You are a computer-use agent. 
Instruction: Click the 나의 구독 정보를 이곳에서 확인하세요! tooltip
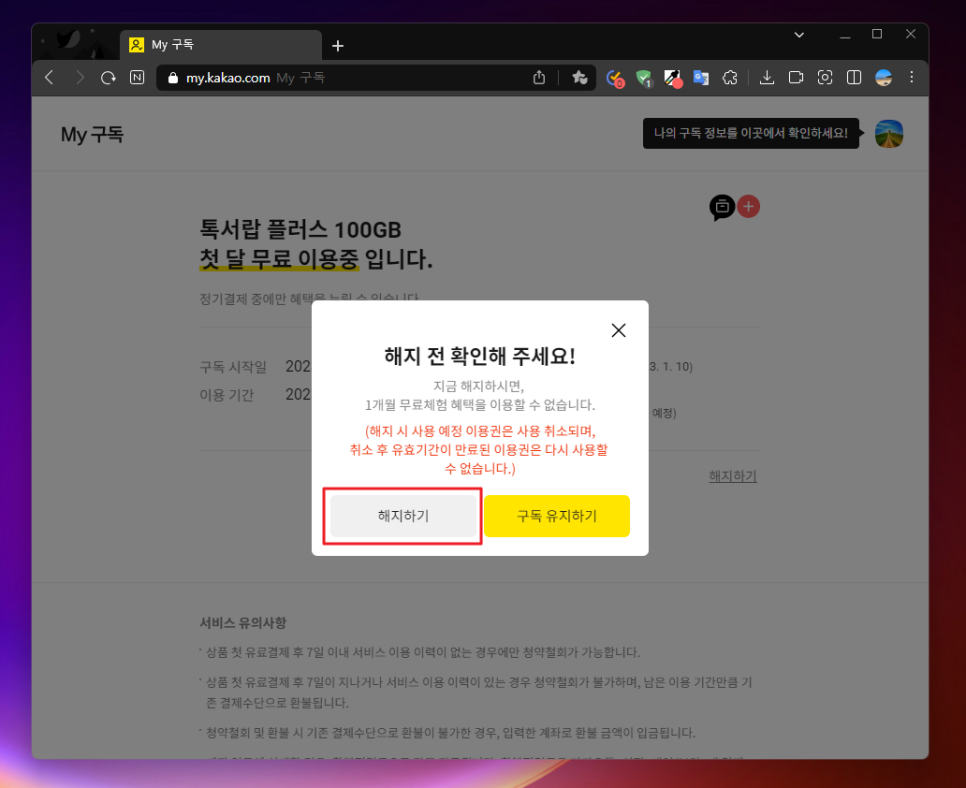click(751, 133)
